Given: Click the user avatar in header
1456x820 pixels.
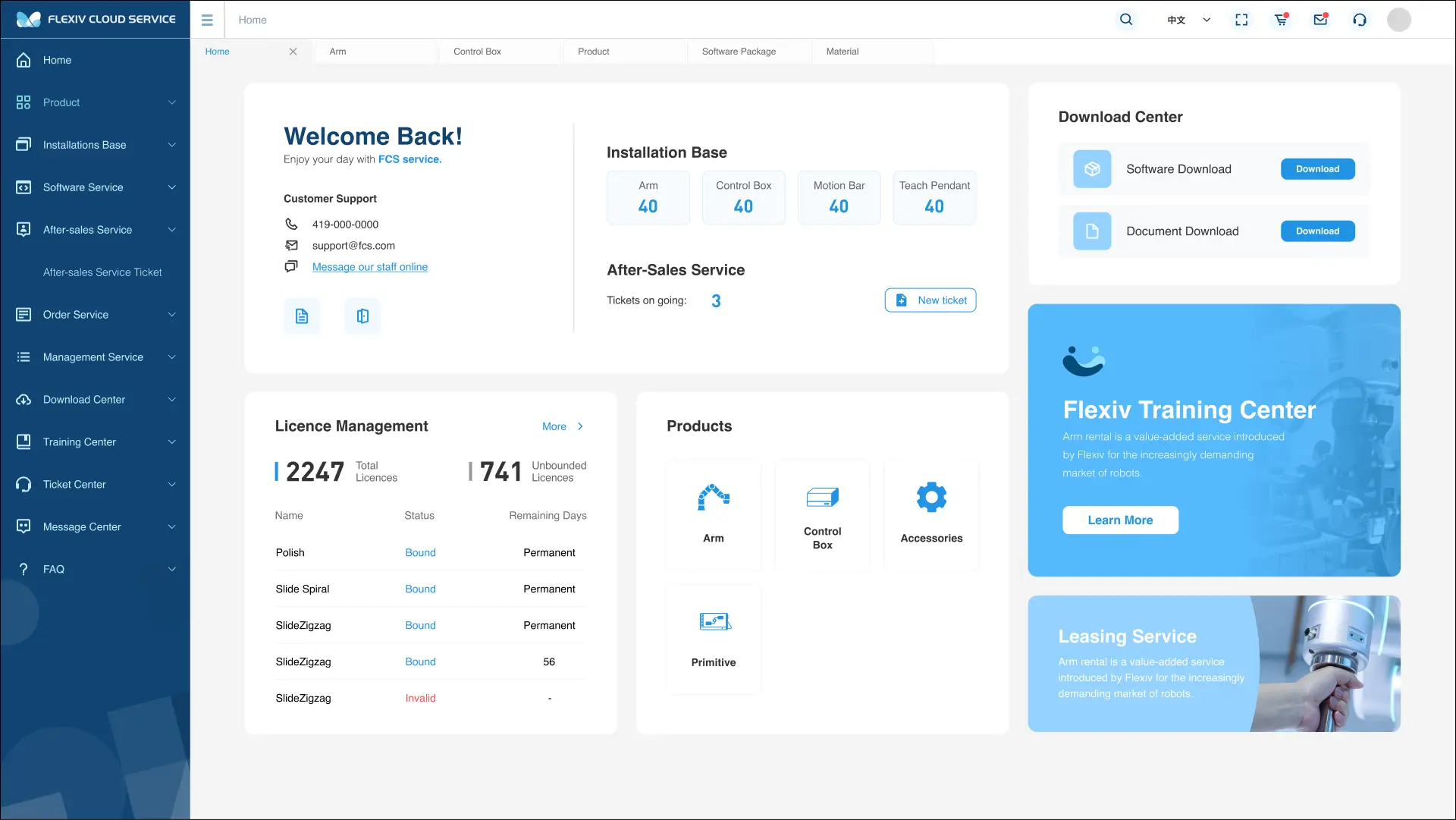Looking at the screenshot, I should [1398, 20].
